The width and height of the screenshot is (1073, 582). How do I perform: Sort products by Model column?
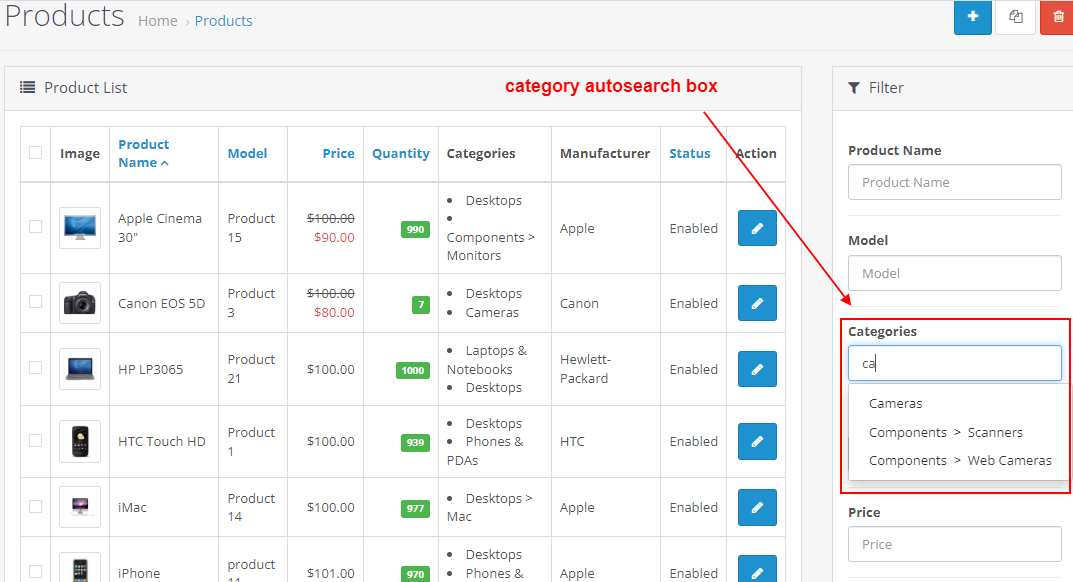pyautogui.click(x=246, y=153)
